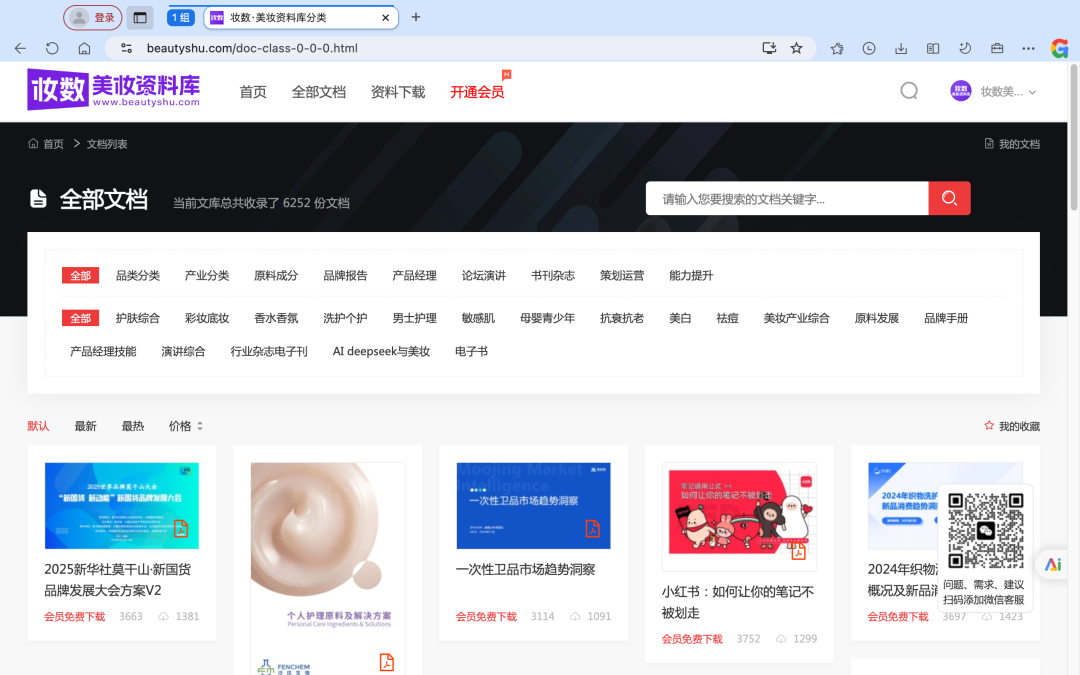The width and height of the screenshot is (1080, 675).
Task: Click the site header search magnifier icon
Action: (x=909, y=91)
